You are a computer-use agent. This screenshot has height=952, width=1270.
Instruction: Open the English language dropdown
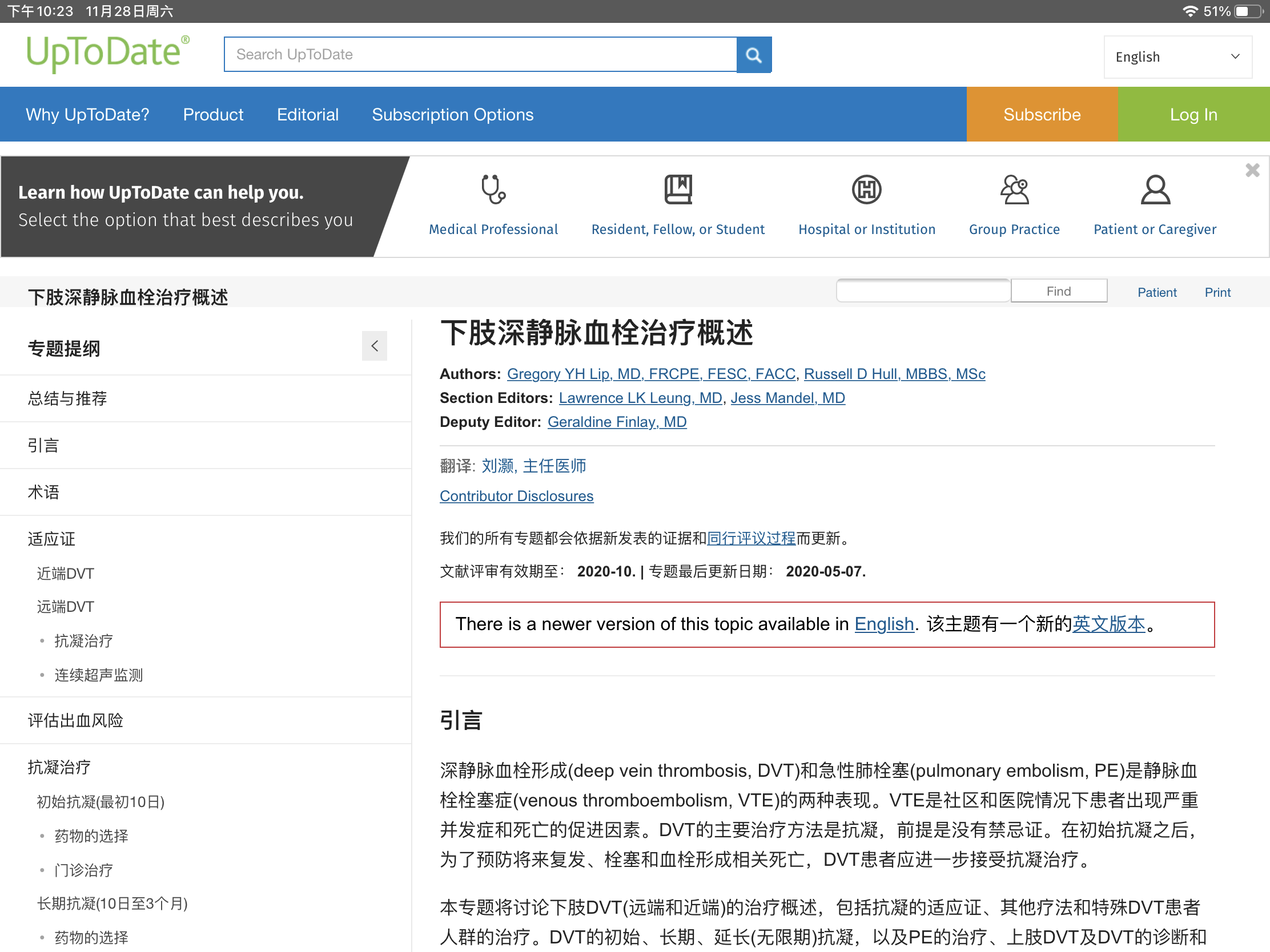coord(1177,57)
